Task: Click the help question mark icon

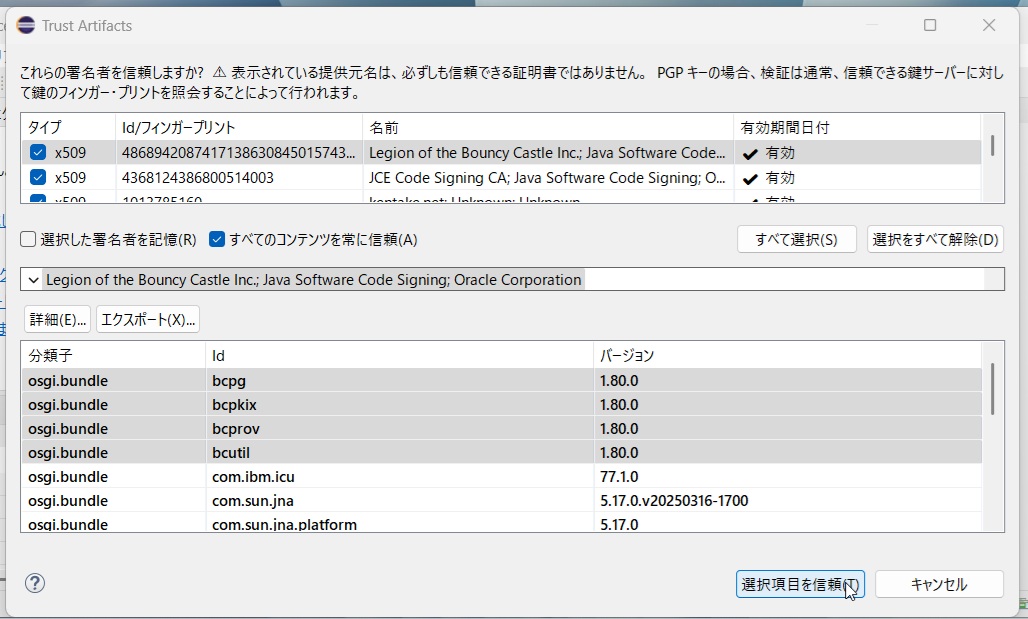Action: point(35,583)
